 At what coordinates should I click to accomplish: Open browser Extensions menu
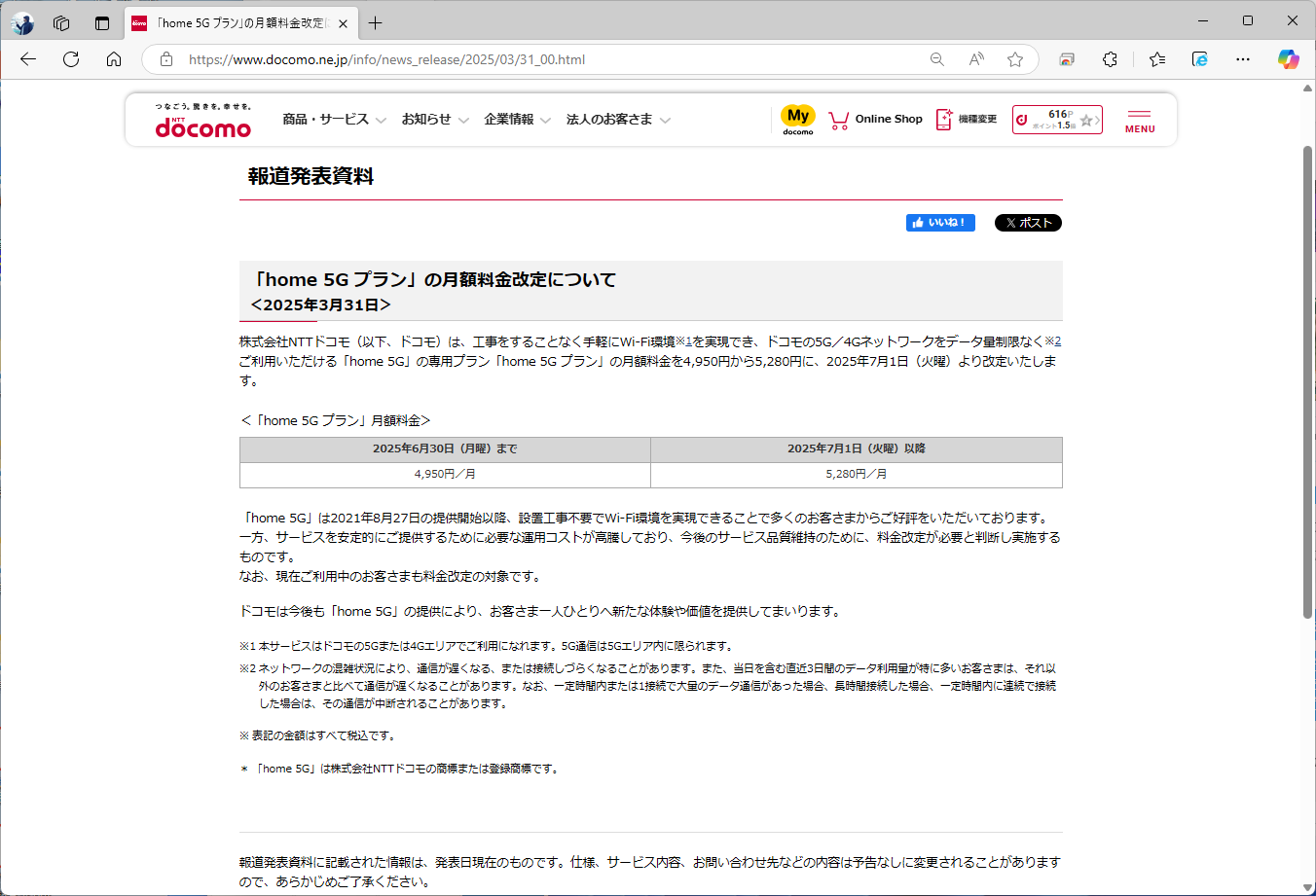(x=1110, y=59)
